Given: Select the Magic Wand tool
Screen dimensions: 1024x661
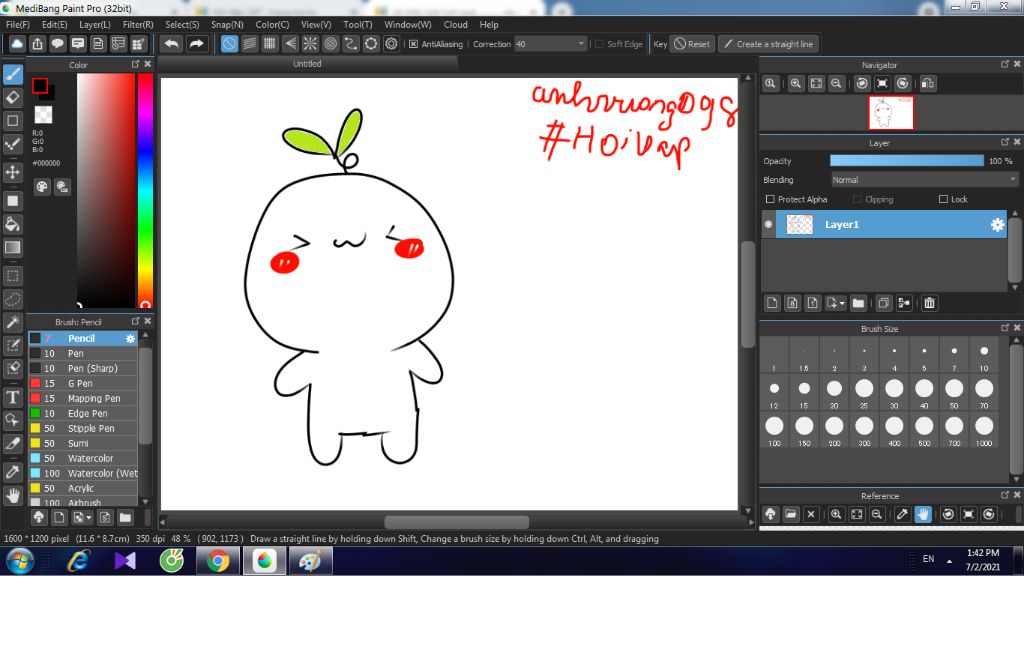Looking at the screenshot, I should click(12, 322).
